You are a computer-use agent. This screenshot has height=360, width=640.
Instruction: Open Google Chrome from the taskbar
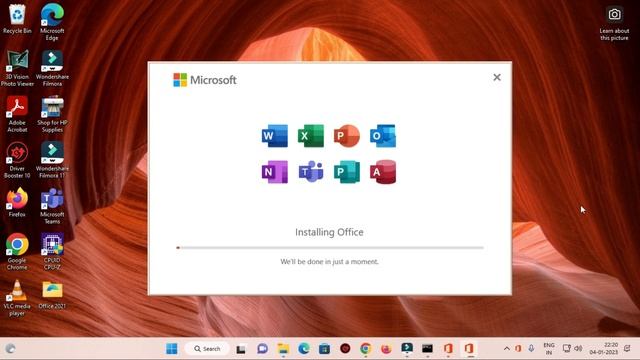(366, 349)
